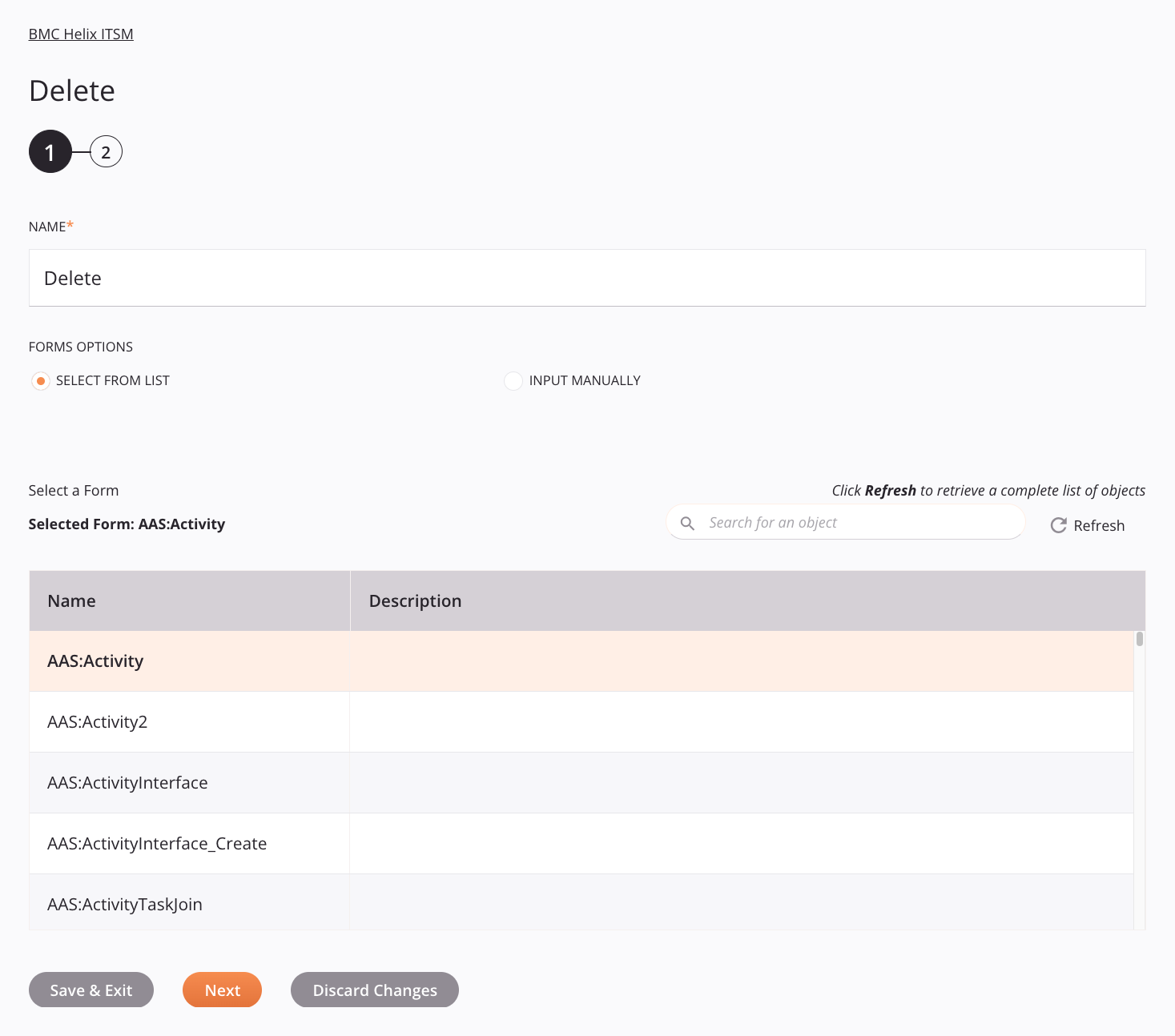Open the BMC Helix ITSM breadcrumb link
Image resolution: width=1175 pixels, height=1036 pixels.
pyautogui.click(x=81, y=34)
